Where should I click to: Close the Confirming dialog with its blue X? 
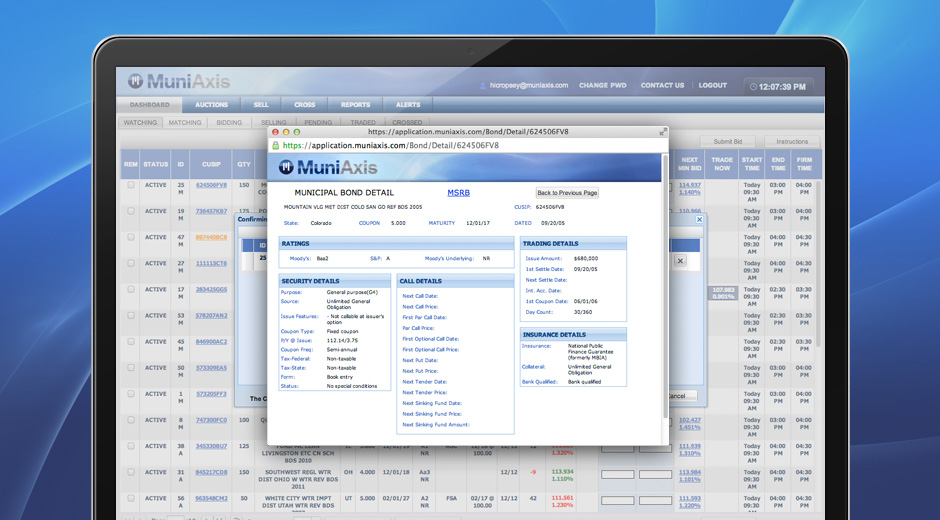tap(699, 220)
